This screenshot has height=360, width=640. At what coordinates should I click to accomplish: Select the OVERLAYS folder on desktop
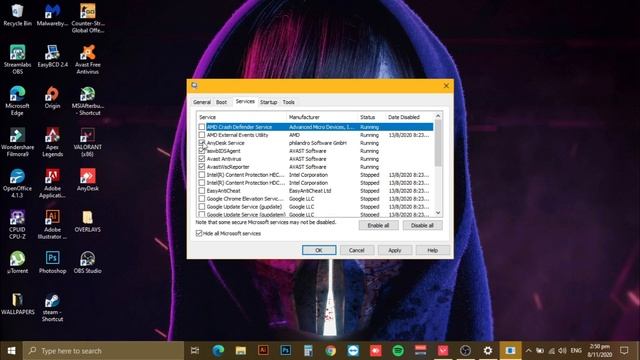point(88,221)
